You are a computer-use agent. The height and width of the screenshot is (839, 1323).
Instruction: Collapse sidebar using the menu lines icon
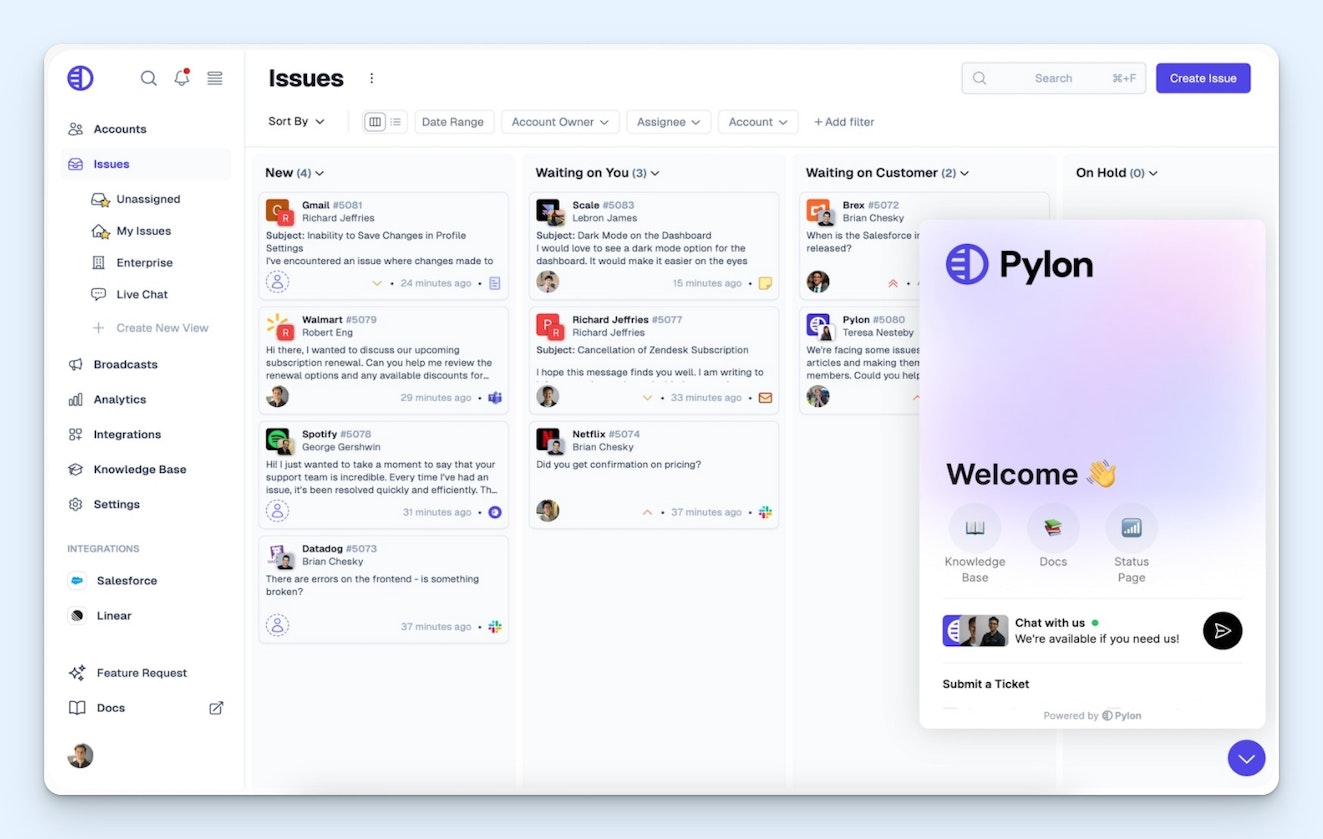tap(214, 78)
